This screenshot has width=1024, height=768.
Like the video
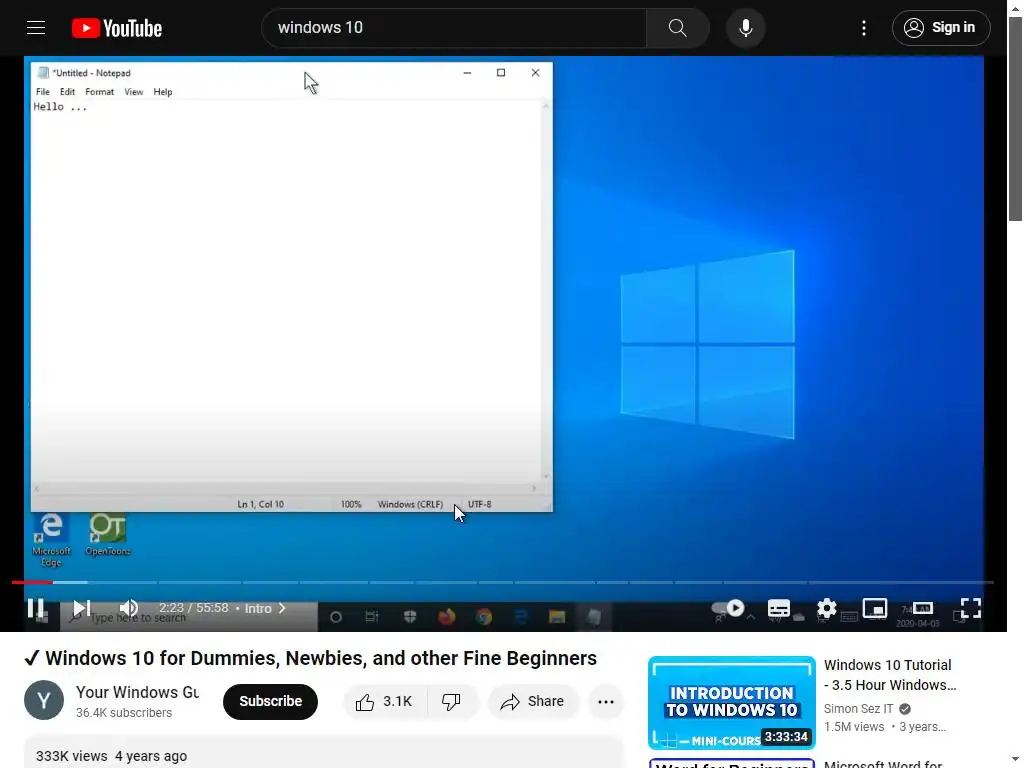385,701
